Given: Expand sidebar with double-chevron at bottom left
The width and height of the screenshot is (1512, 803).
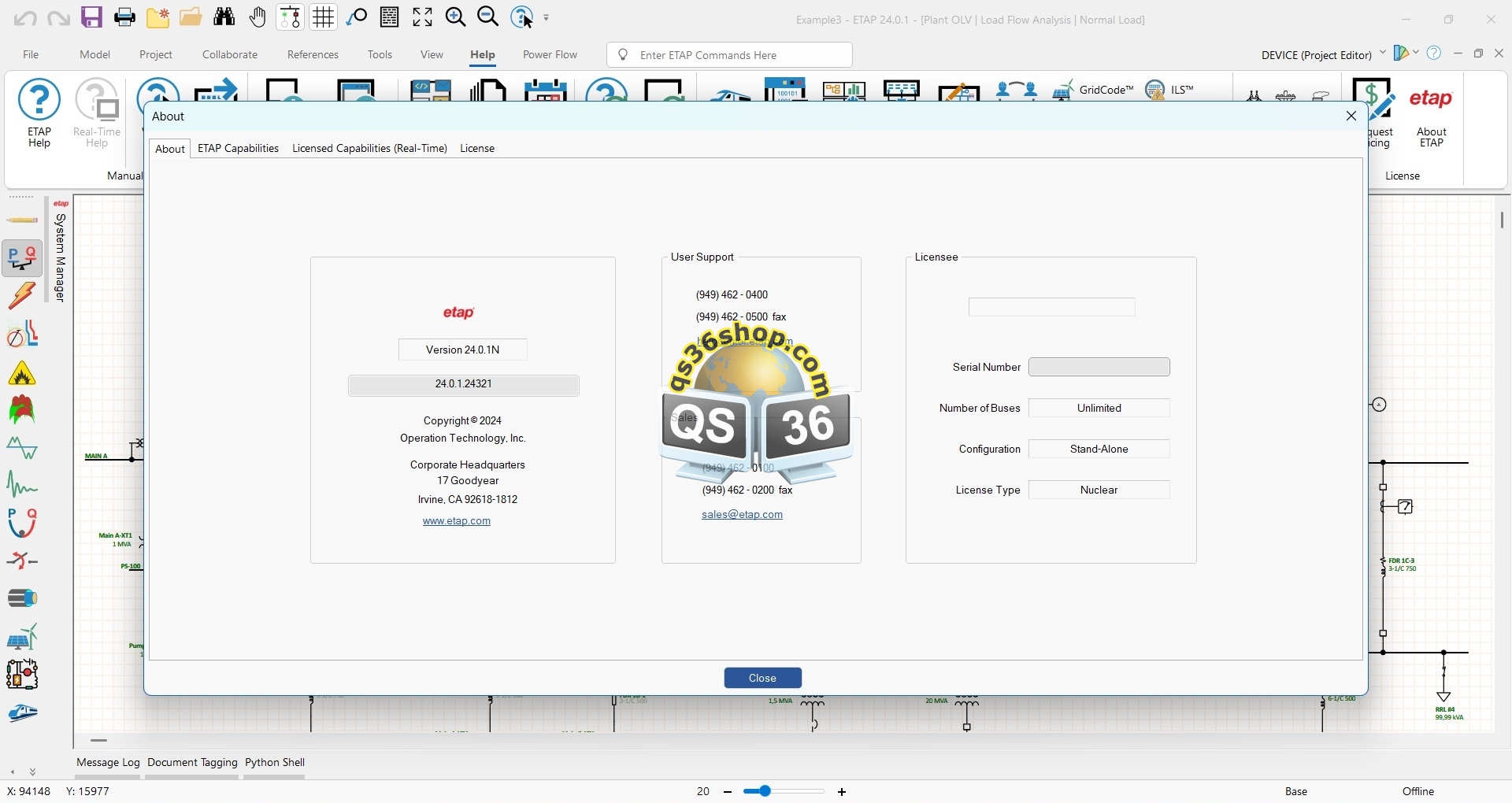Looking at the screenshot, I should (32, 772).
